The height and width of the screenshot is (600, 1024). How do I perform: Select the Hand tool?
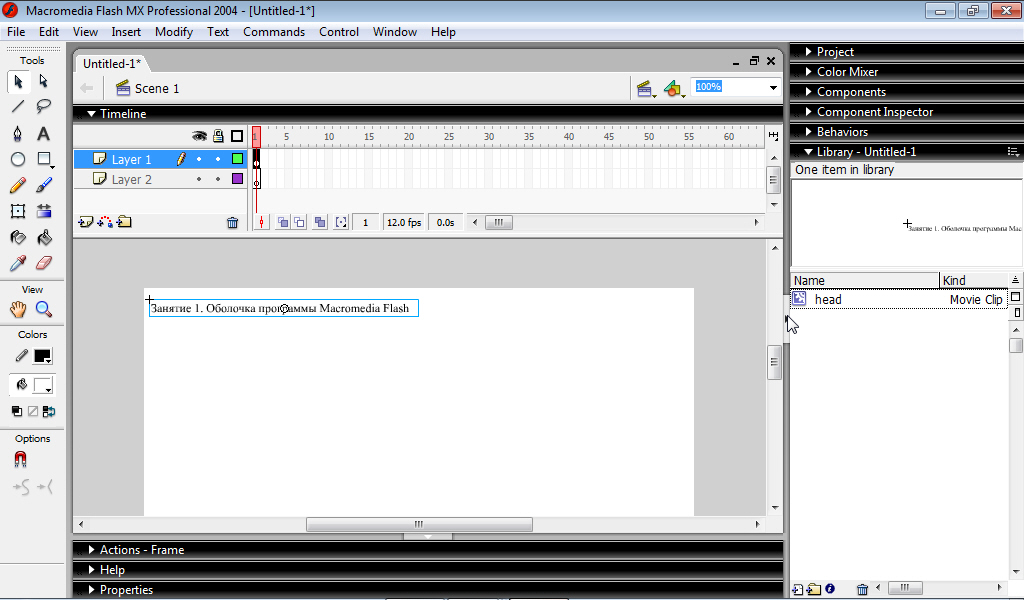point(18,309)
